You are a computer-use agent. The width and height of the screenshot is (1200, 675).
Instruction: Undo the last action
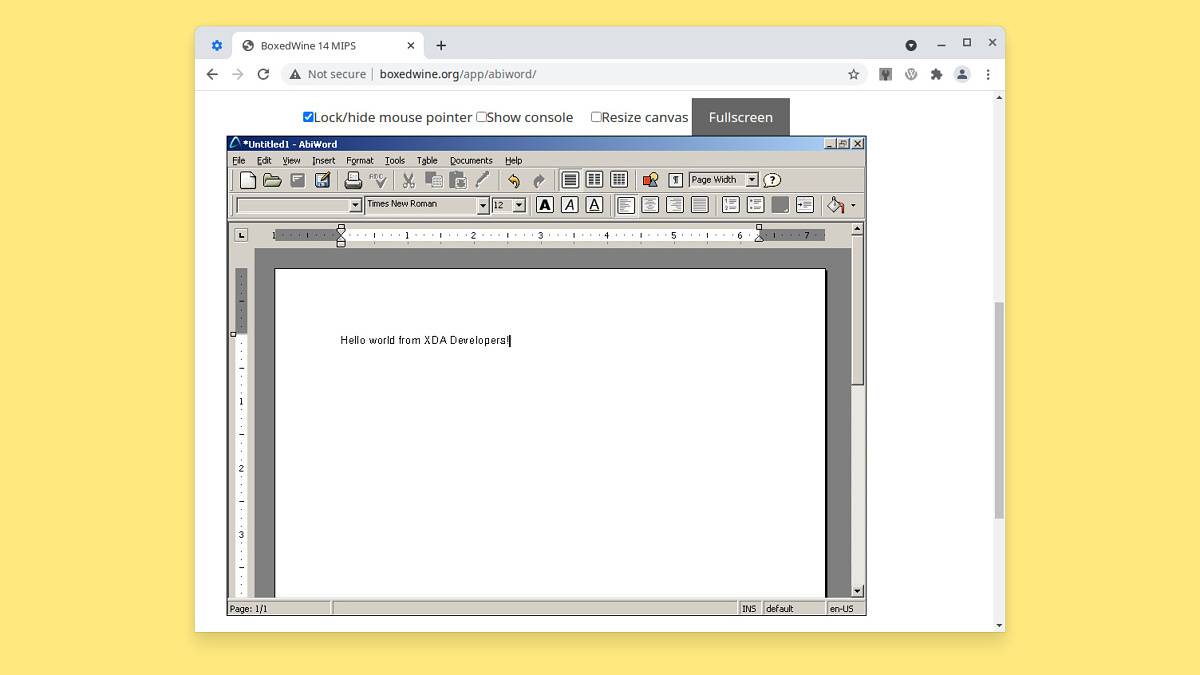point(514,180)
